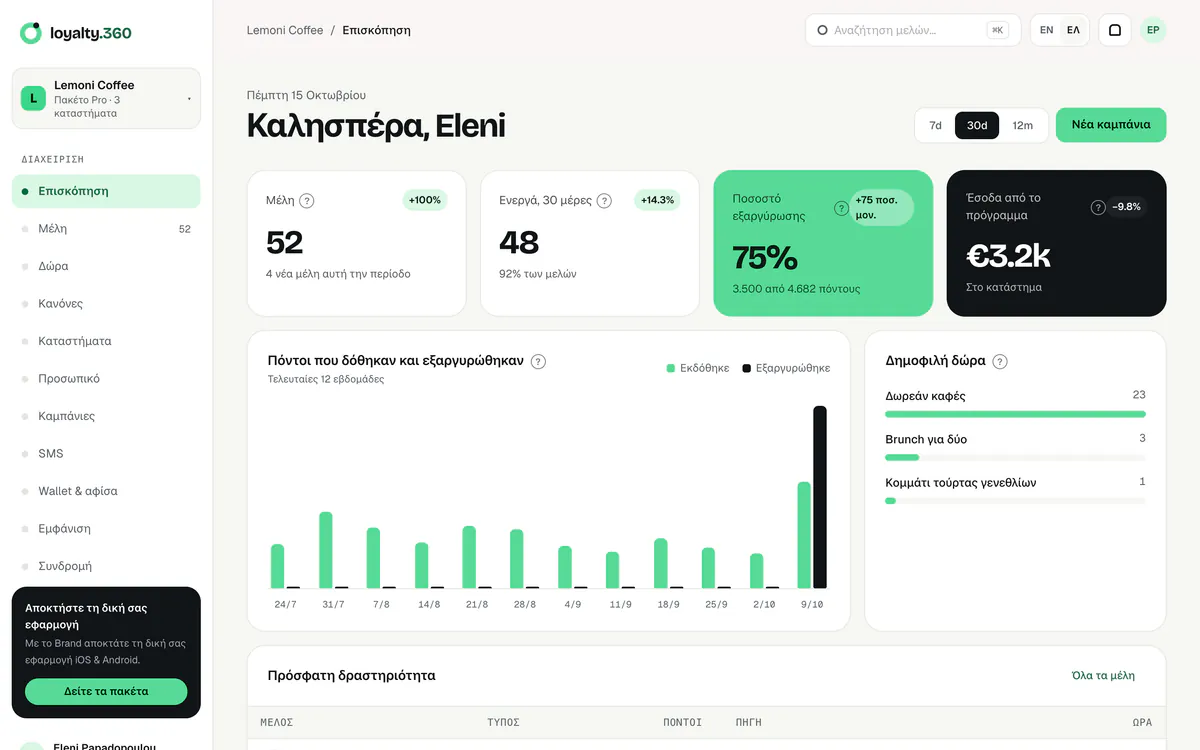Select the 12m time range
This screenshot has height=750, width=1200.
pos(1022,125)
